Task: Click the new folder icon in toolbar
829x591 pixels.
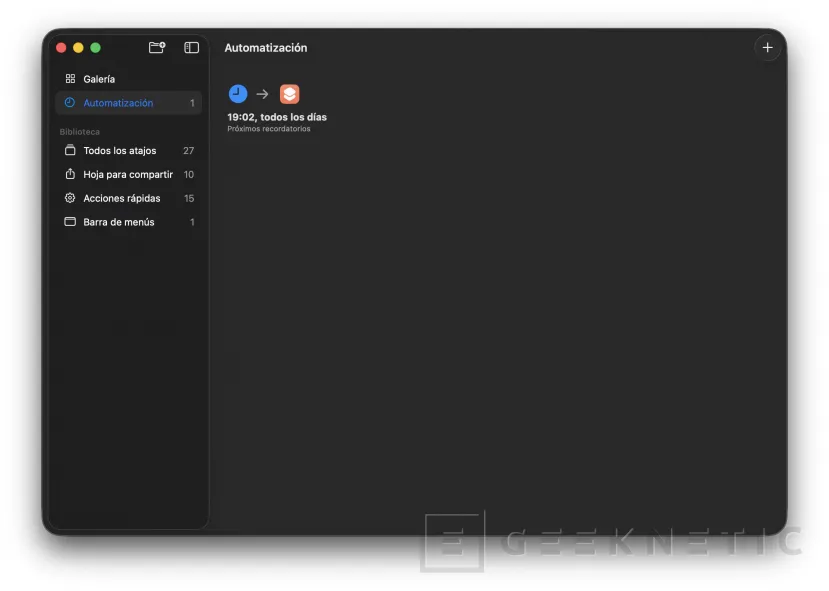Action: (156, 47)
